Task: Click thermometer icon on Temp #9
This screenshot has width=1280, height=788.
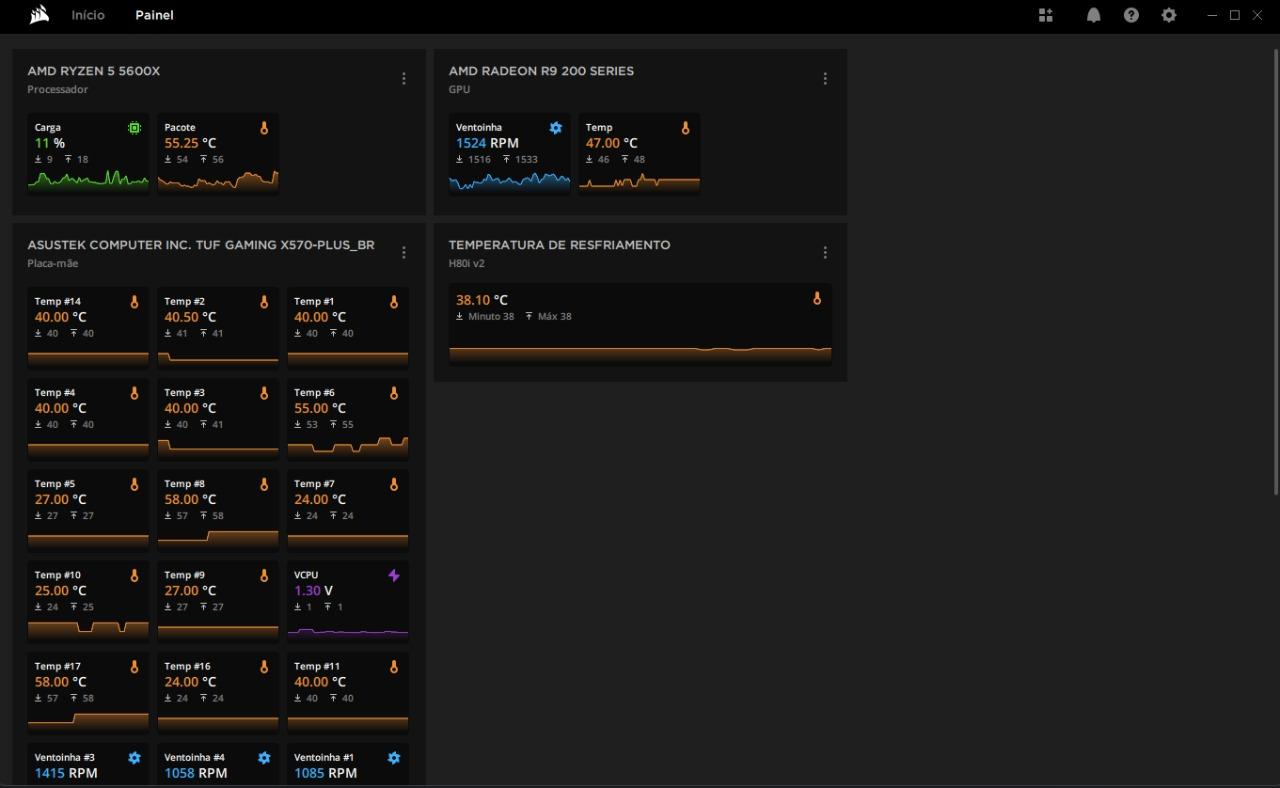Action: coord(264,576)
